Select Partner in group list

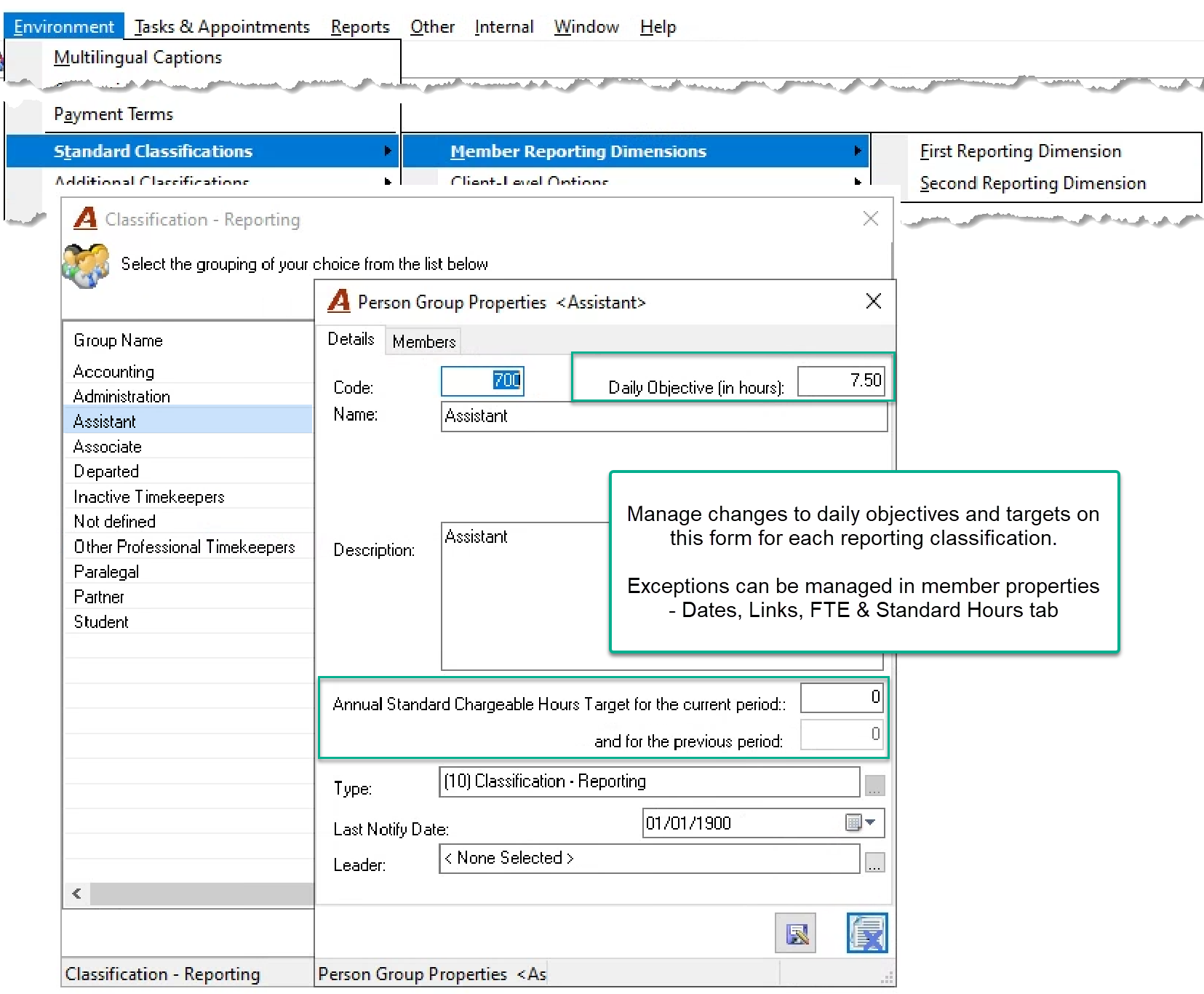(x=188, y=597)
